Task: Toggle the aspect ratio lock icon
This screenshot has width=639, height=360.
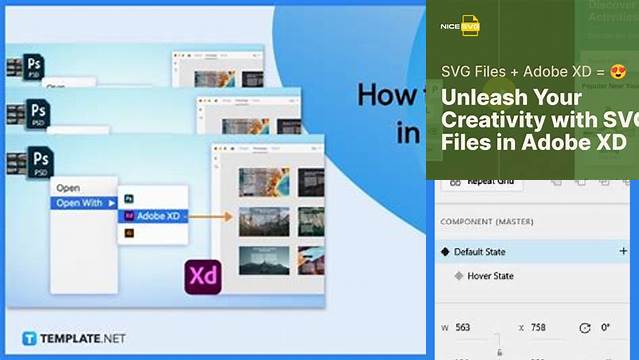Action: (x=499, y=352)
